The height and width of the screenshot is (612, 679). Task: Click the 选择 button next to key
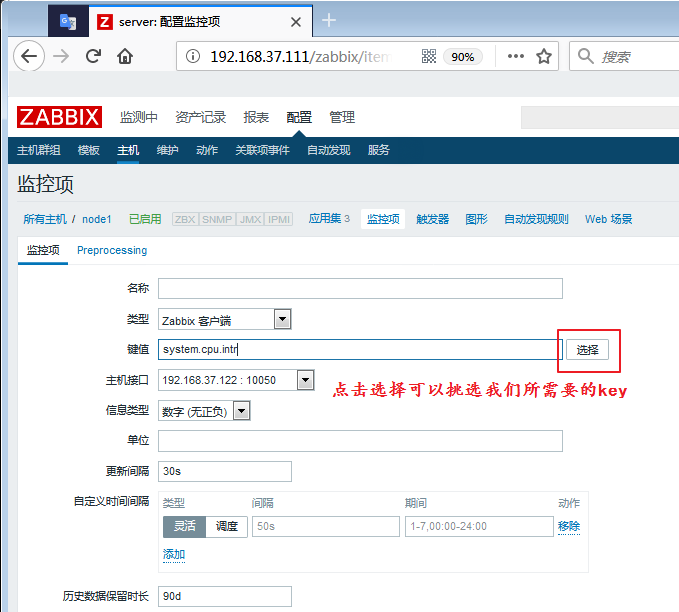[588, 349]
